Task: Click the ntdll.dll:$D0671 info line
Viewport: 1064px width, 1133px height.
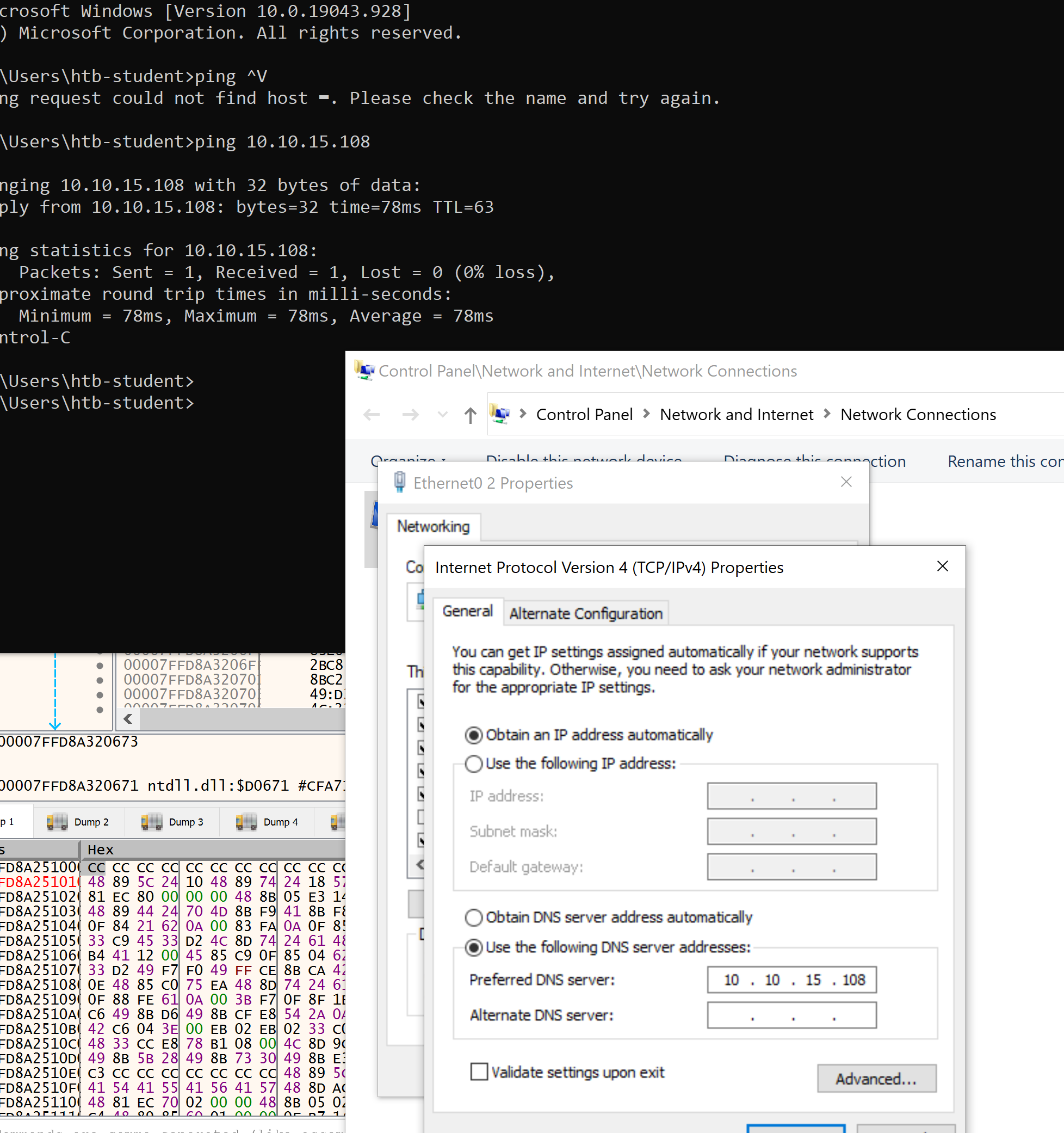Action: click(x=172, y=786)
